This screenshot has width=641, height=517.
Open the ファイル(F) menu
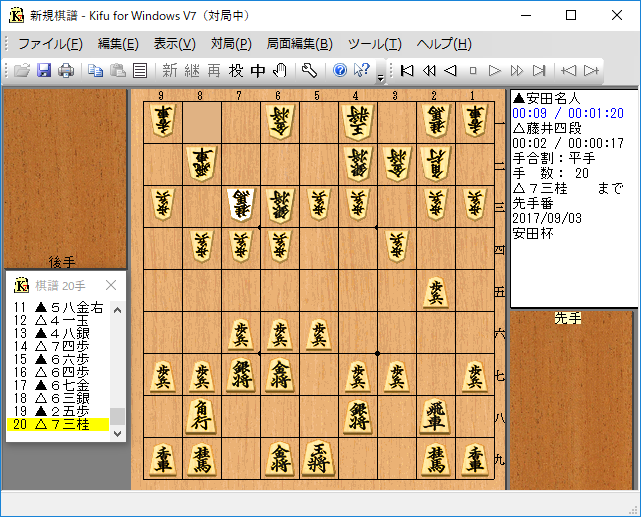click(x=50, y=44)
